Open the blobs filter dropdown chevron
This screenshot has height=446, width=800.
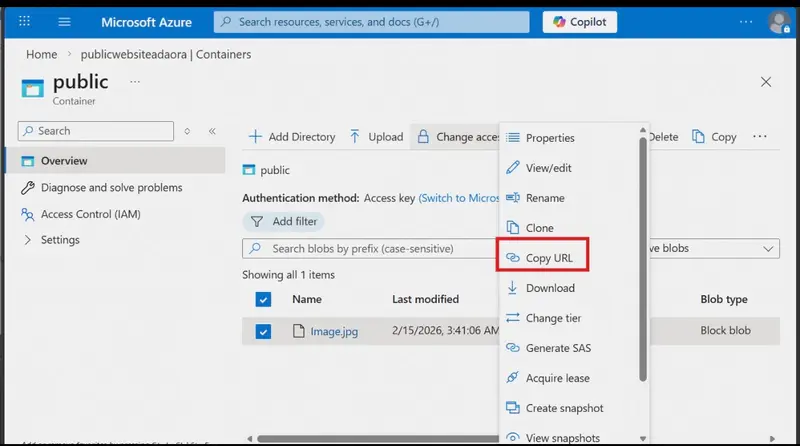(x=768, y=249)
